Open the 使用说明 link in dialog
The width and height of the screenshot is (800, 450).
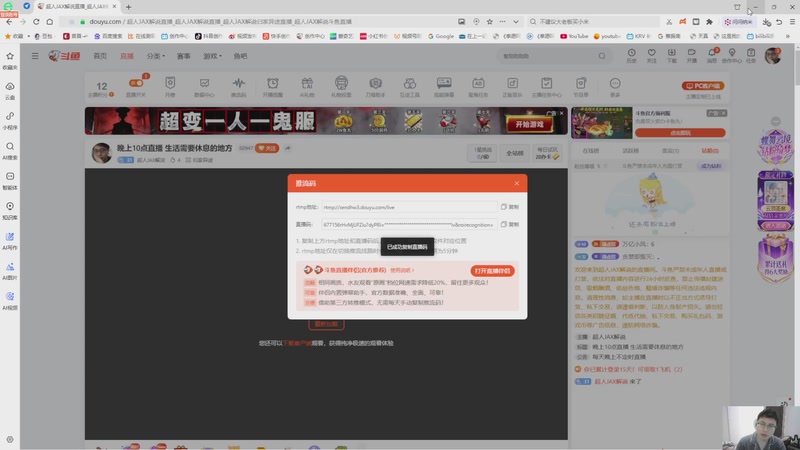point(402,270)
